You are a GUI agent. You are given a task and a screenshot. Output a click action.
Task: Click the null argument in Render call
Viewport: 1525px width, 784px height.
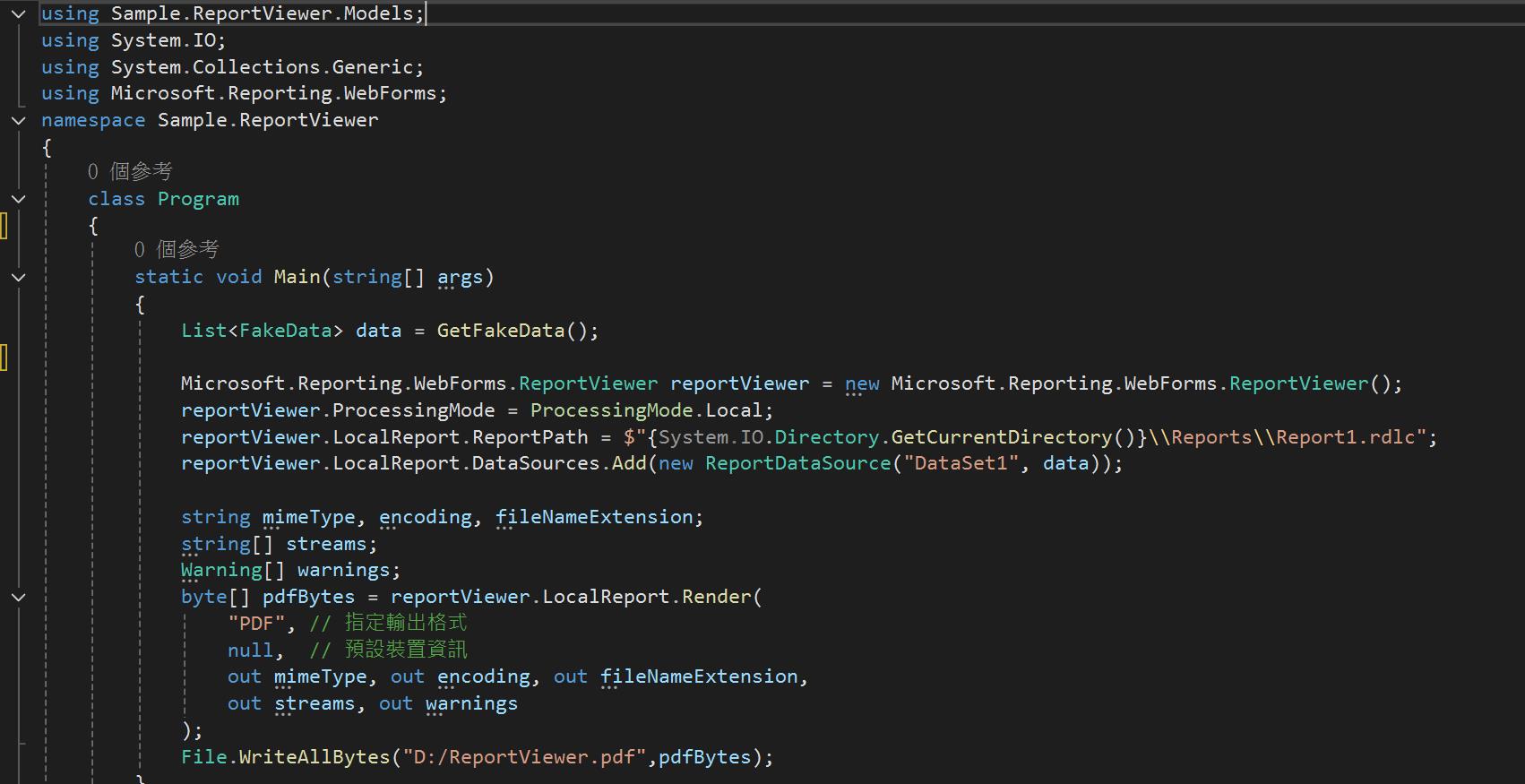(x=250, y=650)
